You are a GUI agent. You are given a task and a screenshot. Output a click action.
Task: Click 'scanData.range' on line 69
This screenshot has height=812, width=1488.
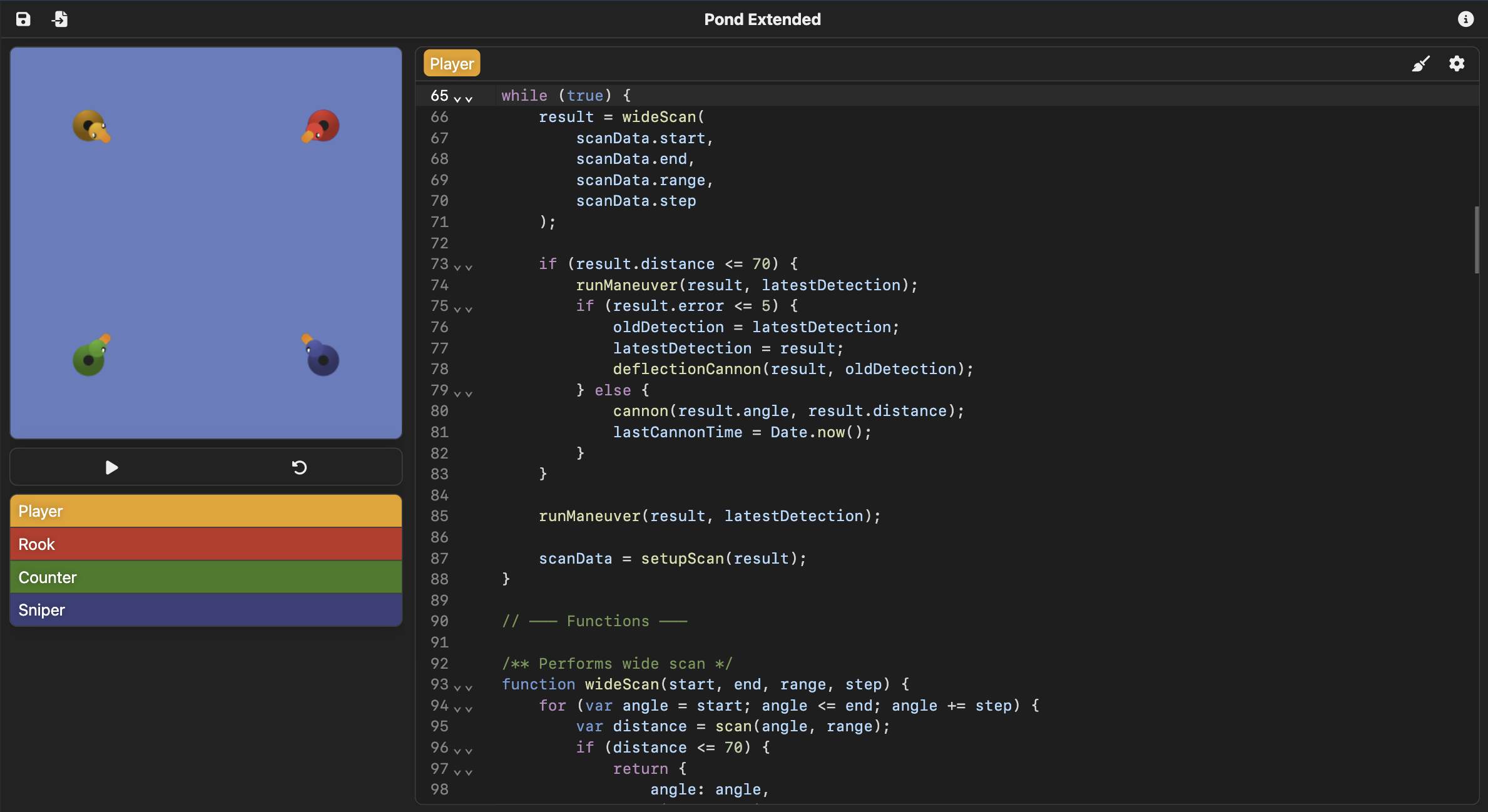640,180
